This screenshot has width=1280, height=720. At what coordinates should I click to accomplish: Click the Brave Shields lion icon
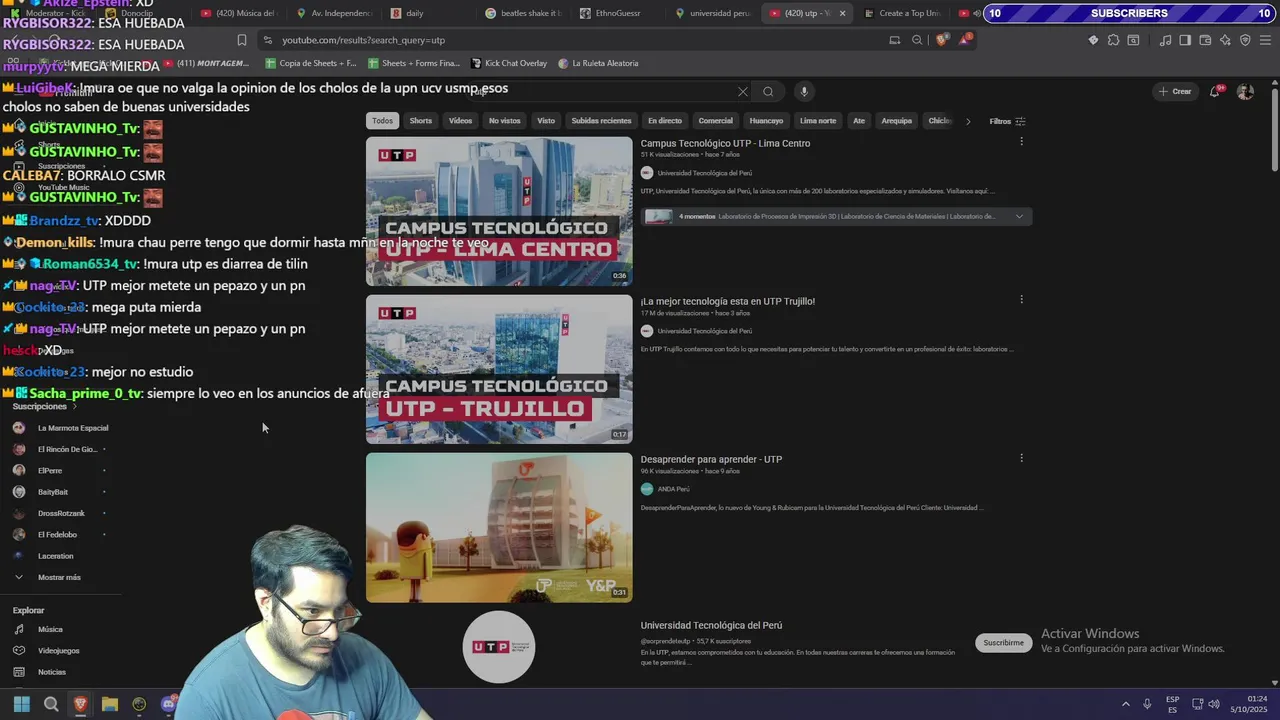942,40
